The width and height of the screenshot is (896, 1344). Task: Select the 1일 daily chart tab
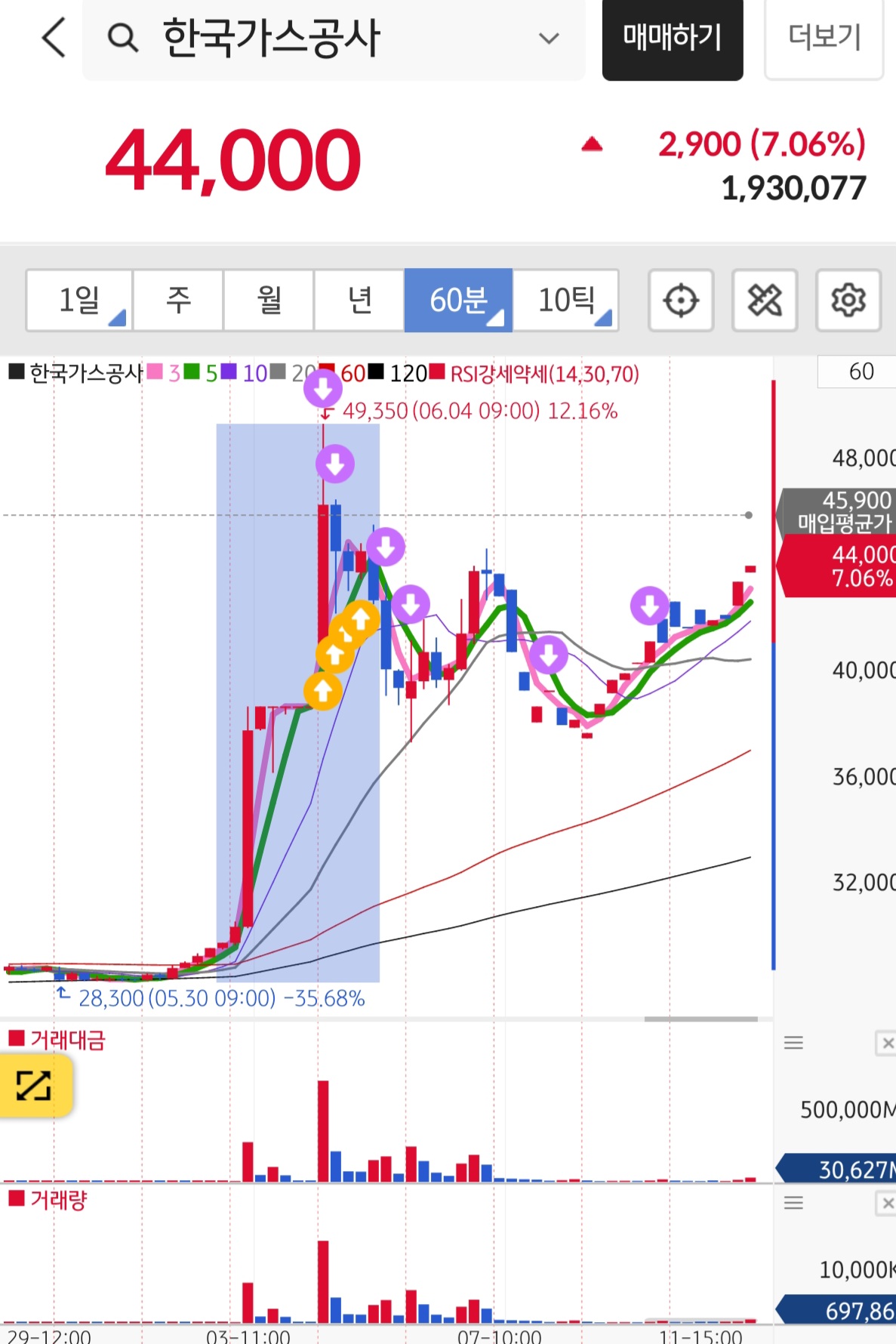tap(79, 300)
